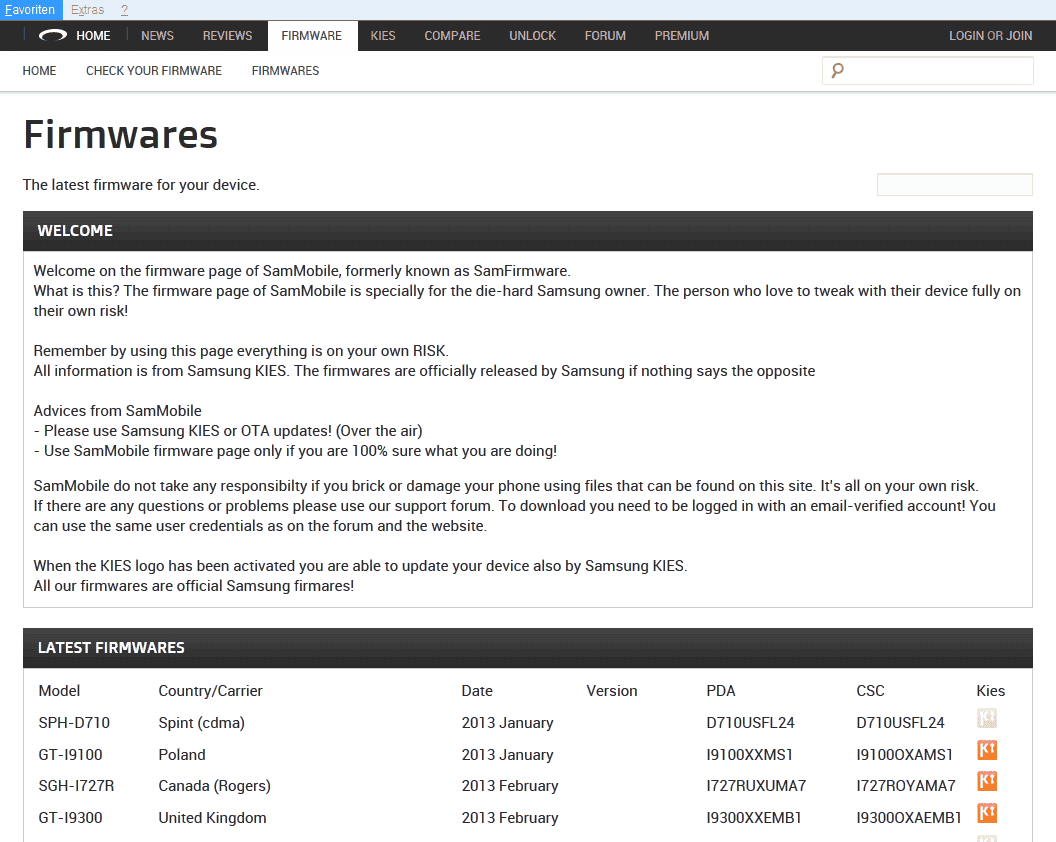Image resolution: width=1056 pixels, height=842 pixels.
Task: Select the FIRMWARE tab
Action: tap(312, 36)
